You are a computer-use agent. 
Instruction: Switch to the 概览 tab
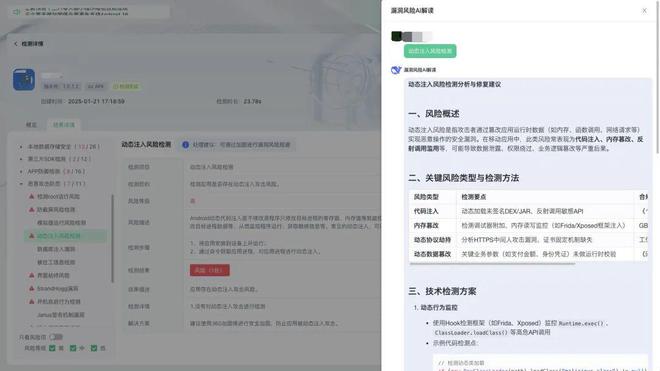coord(32,125)
